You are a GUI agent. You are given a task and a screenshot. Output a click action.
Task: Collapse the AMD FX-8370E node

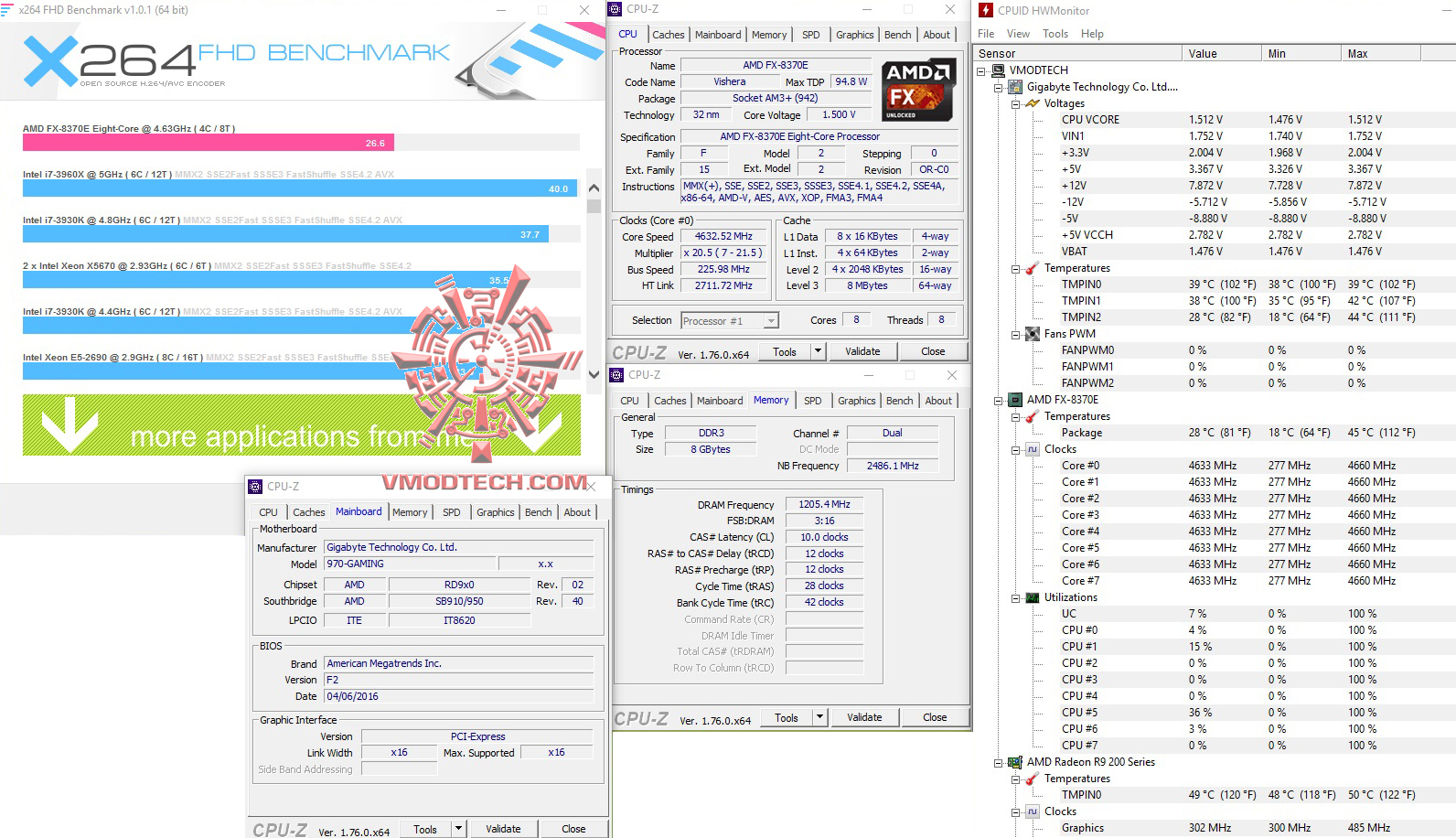coord(999,401)
